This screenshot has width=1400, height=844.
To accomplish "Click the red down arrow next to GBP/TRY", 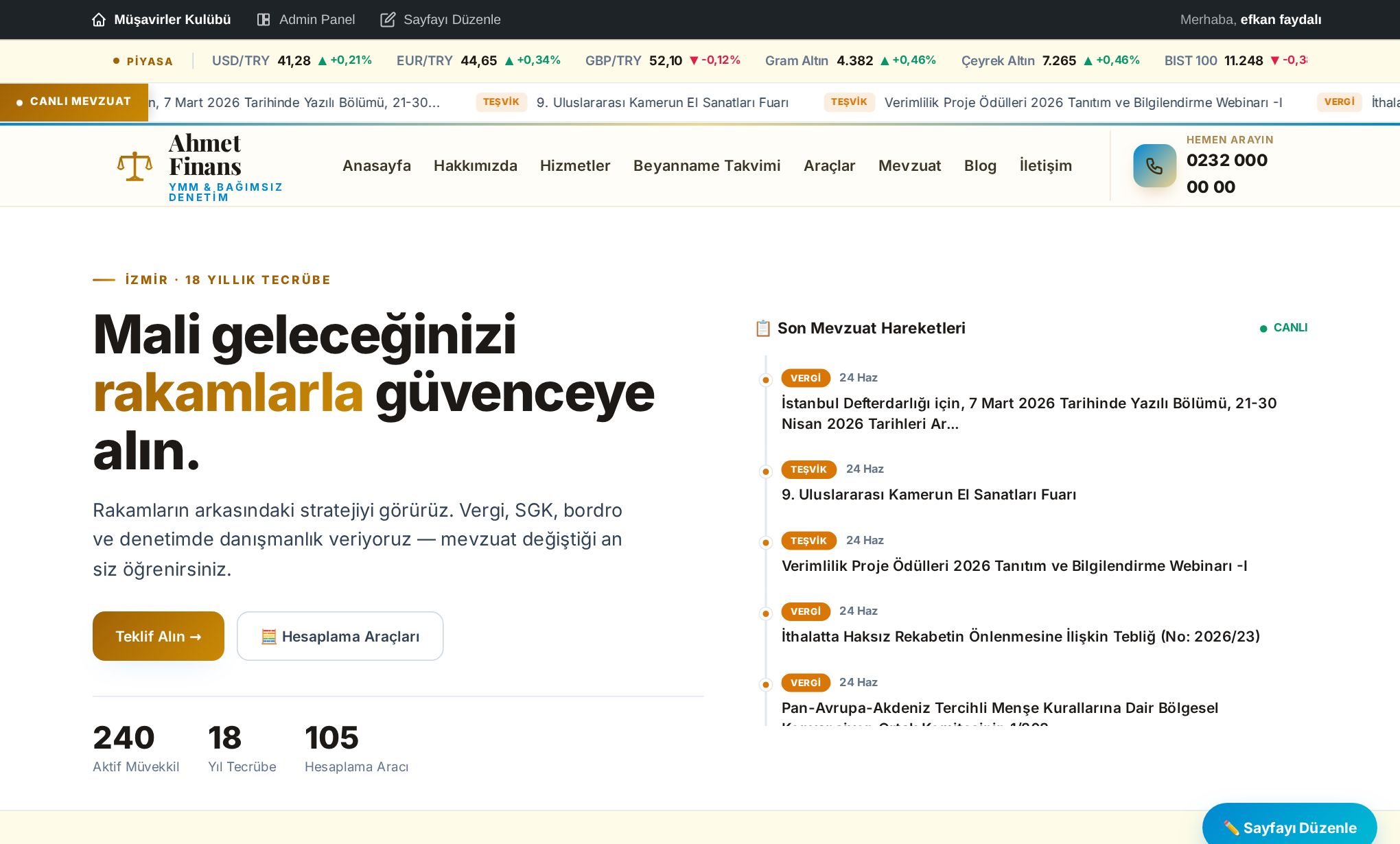I will [694, 61].
